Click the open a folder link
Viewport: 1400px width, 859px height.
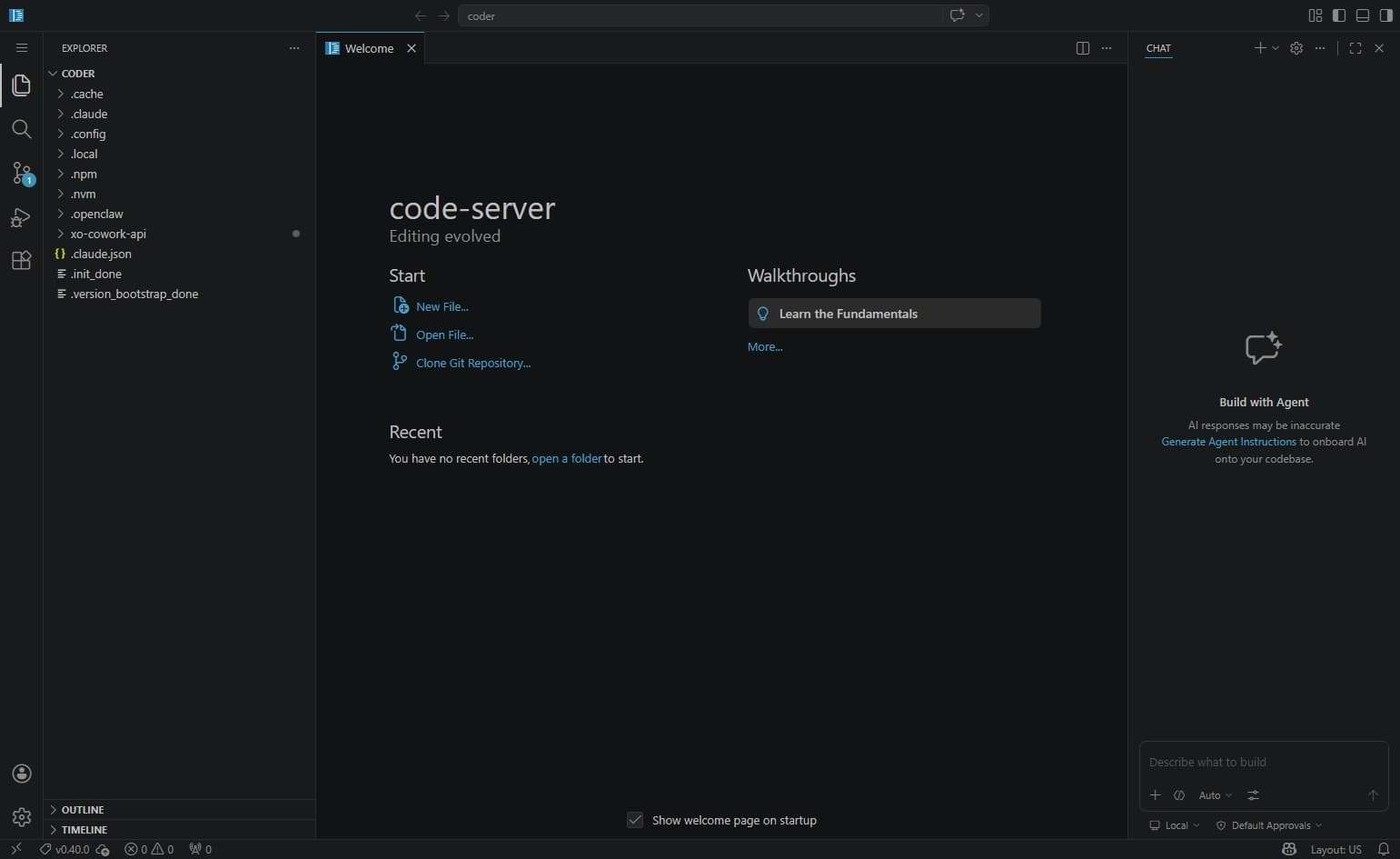(567, 458)
